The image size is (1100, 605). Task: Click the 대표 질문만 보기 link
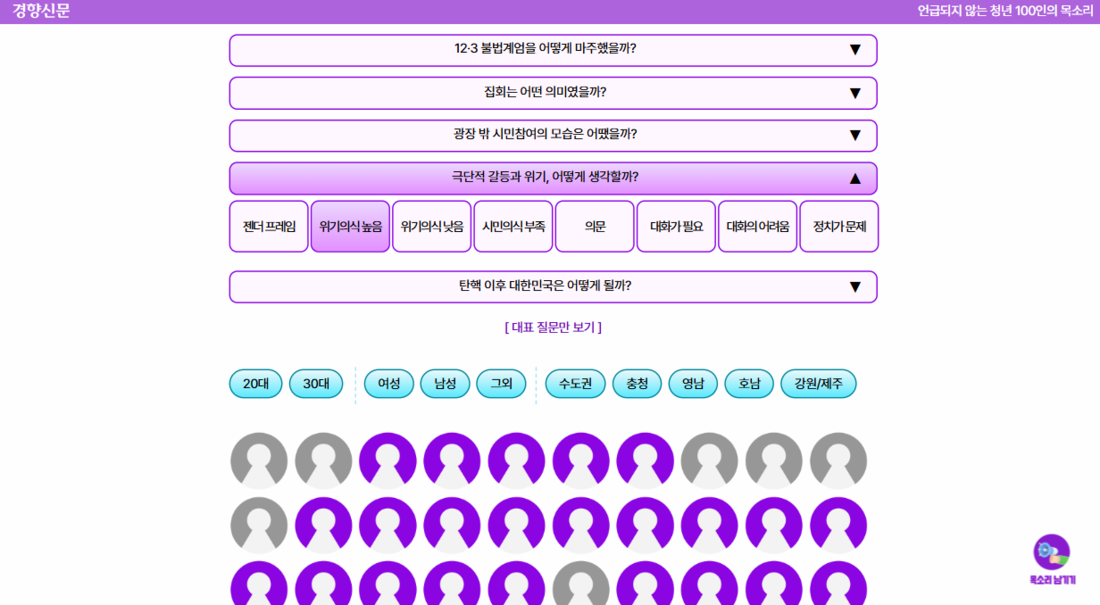[553, 327]
